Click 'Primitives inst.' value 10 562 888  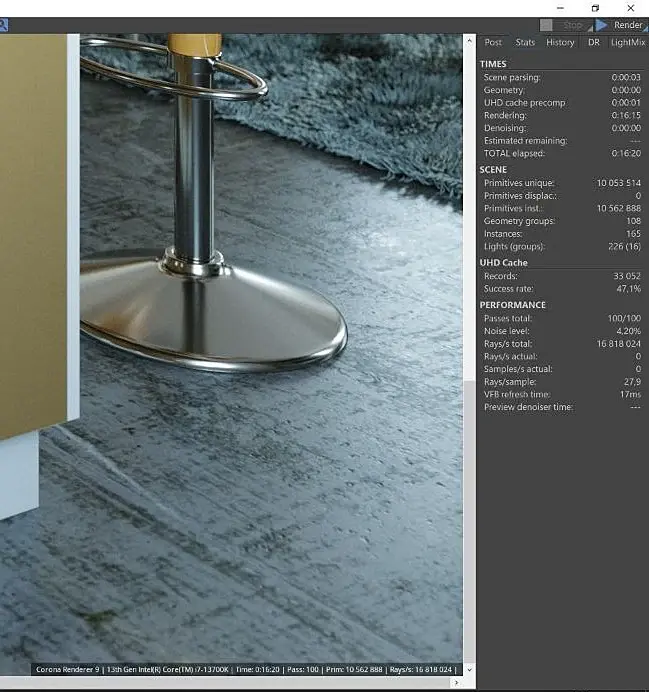[619, 208]
